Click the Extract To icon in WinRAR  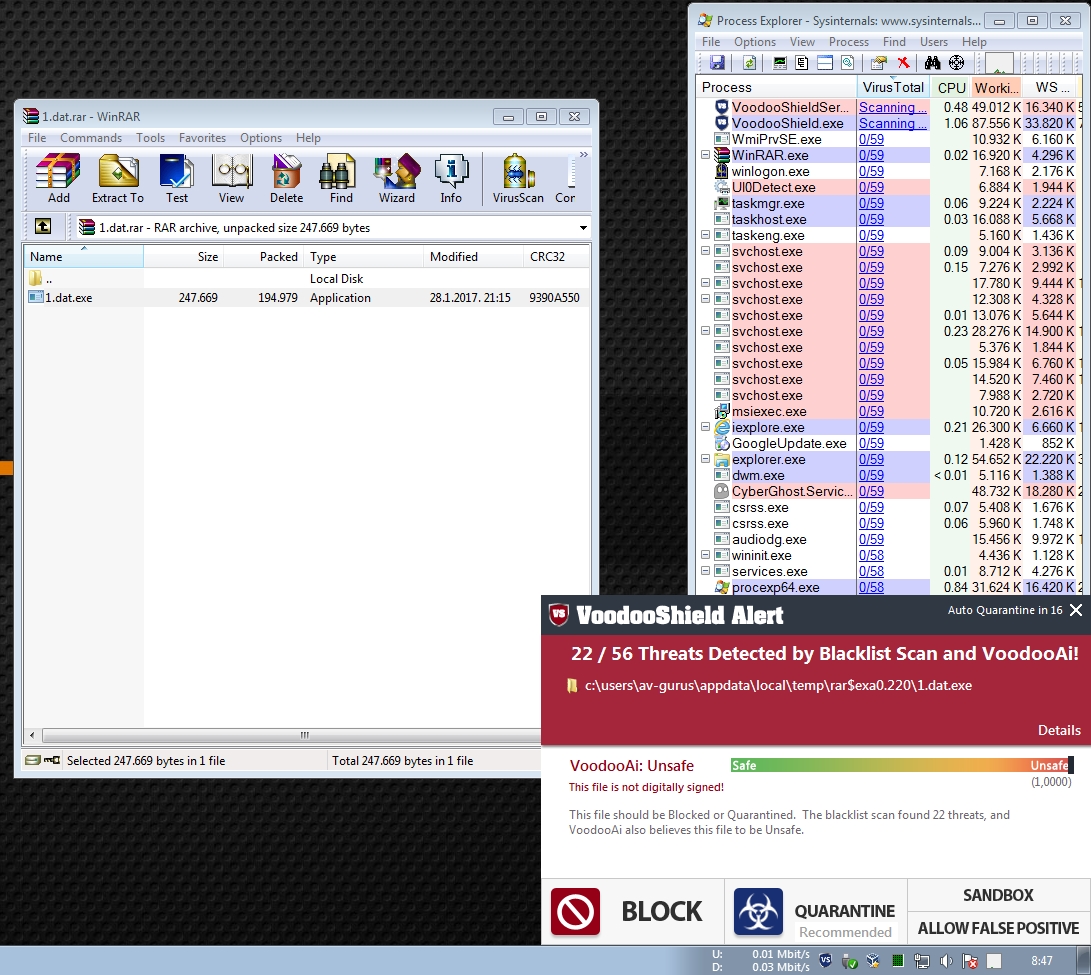point(118,178)
